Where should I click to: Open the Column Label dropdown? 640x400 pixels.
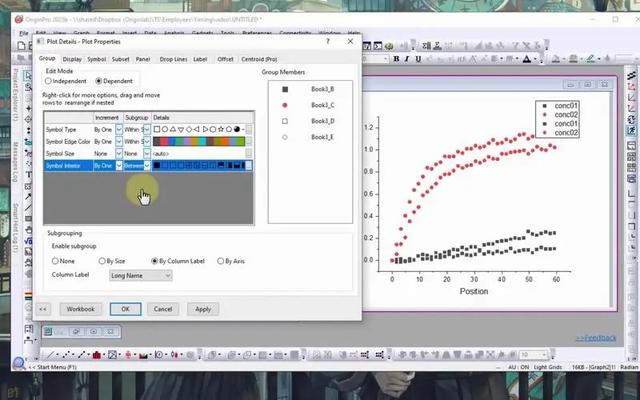coord(140,275)
